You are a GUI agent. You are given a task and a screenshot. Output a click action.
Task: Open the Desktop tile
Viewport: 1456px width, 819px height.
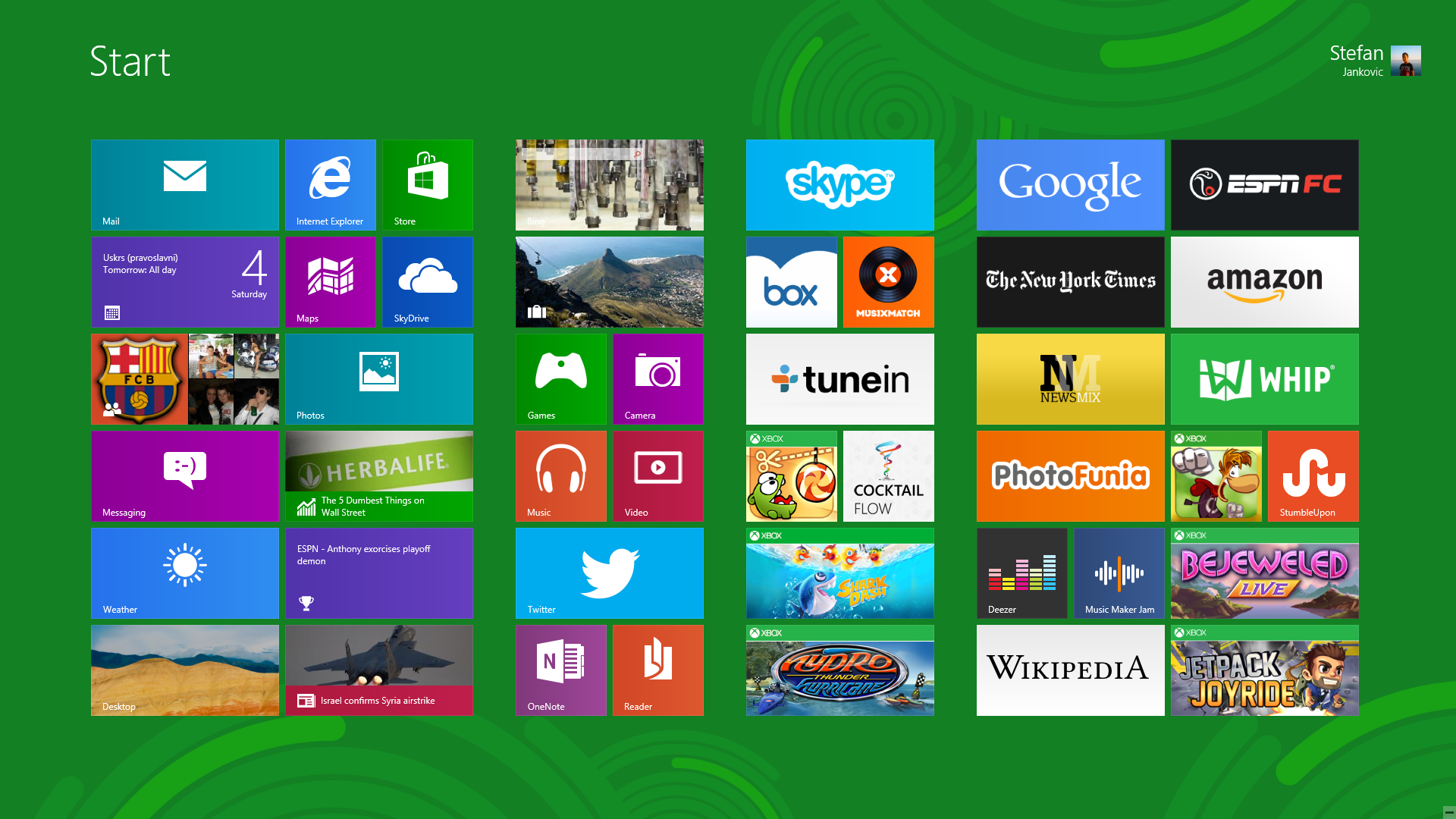(184, 670)
